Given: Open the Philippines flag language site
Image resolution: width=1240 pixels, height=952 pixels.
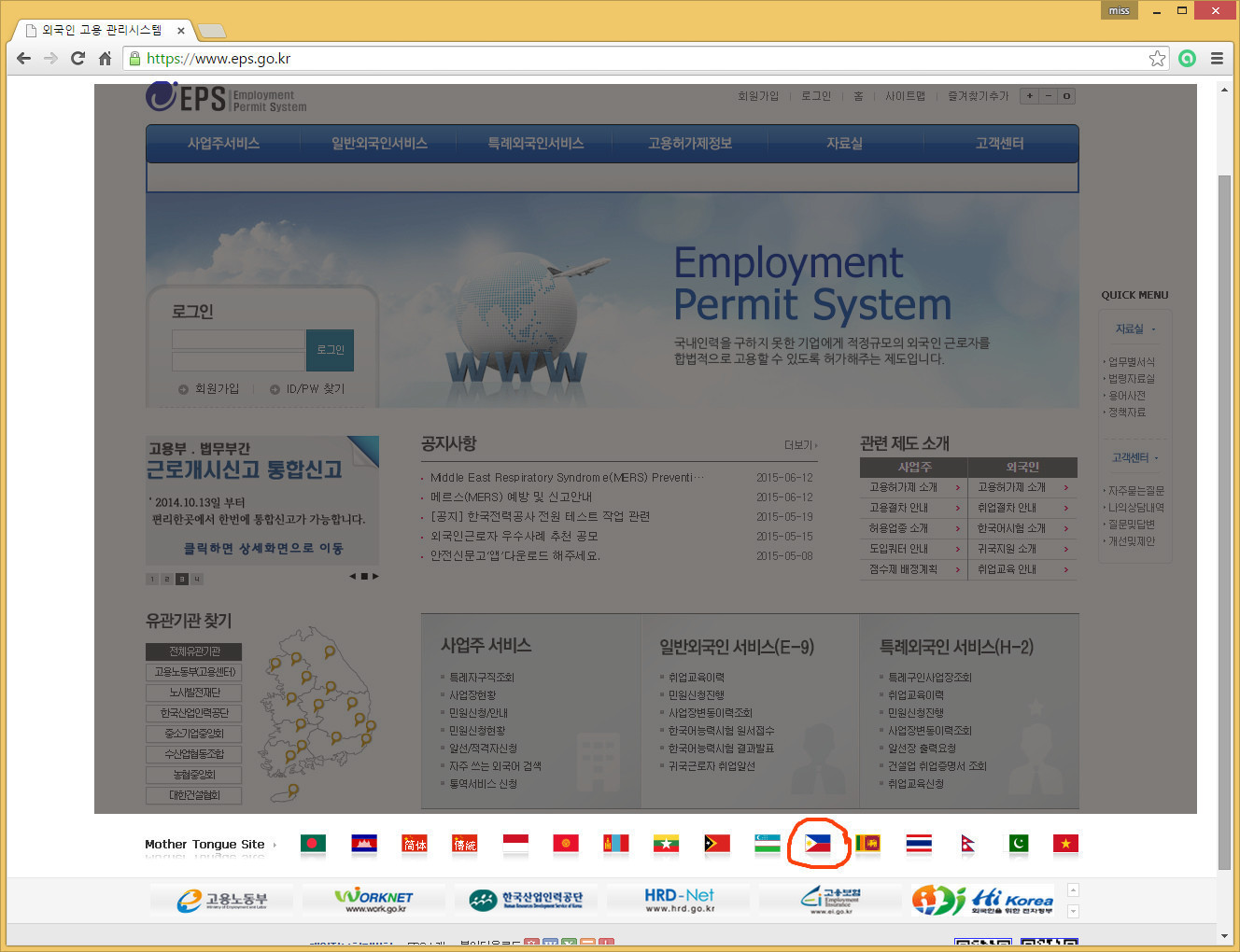Looking at the screenshot, I should tap(817, 844).
